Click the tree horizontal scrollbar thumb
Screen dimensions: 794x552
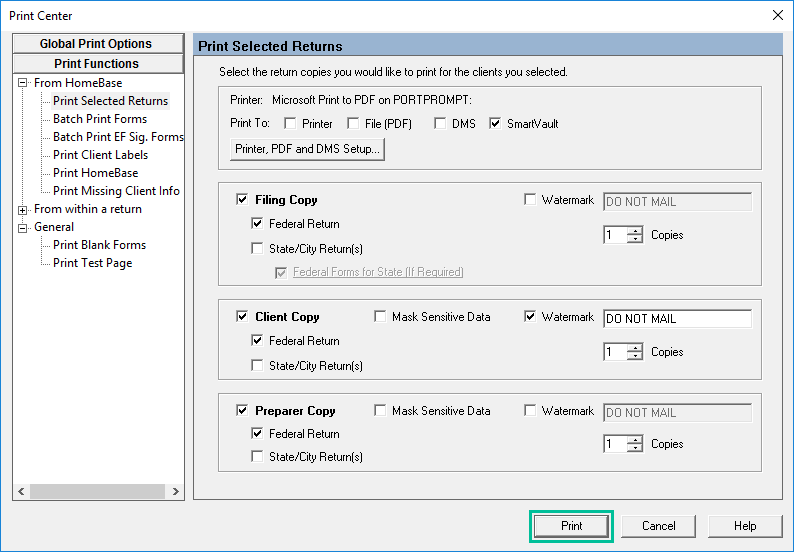point(97,491)
